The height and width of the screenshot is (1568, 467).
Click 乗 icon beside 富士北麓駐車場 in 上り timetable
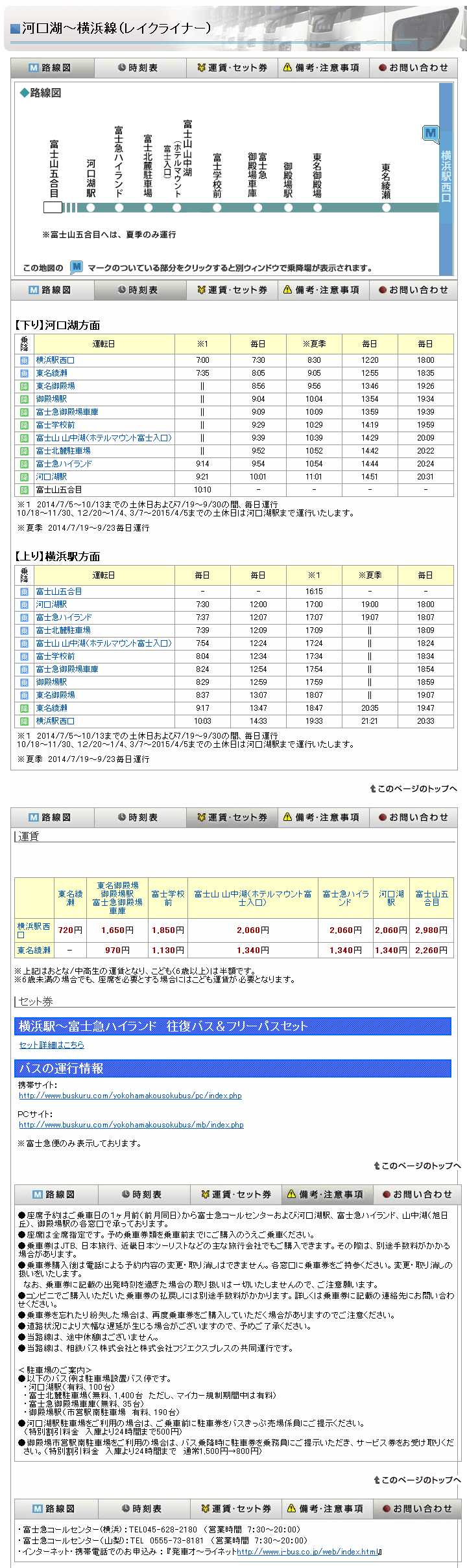click(x=25, y=630)
